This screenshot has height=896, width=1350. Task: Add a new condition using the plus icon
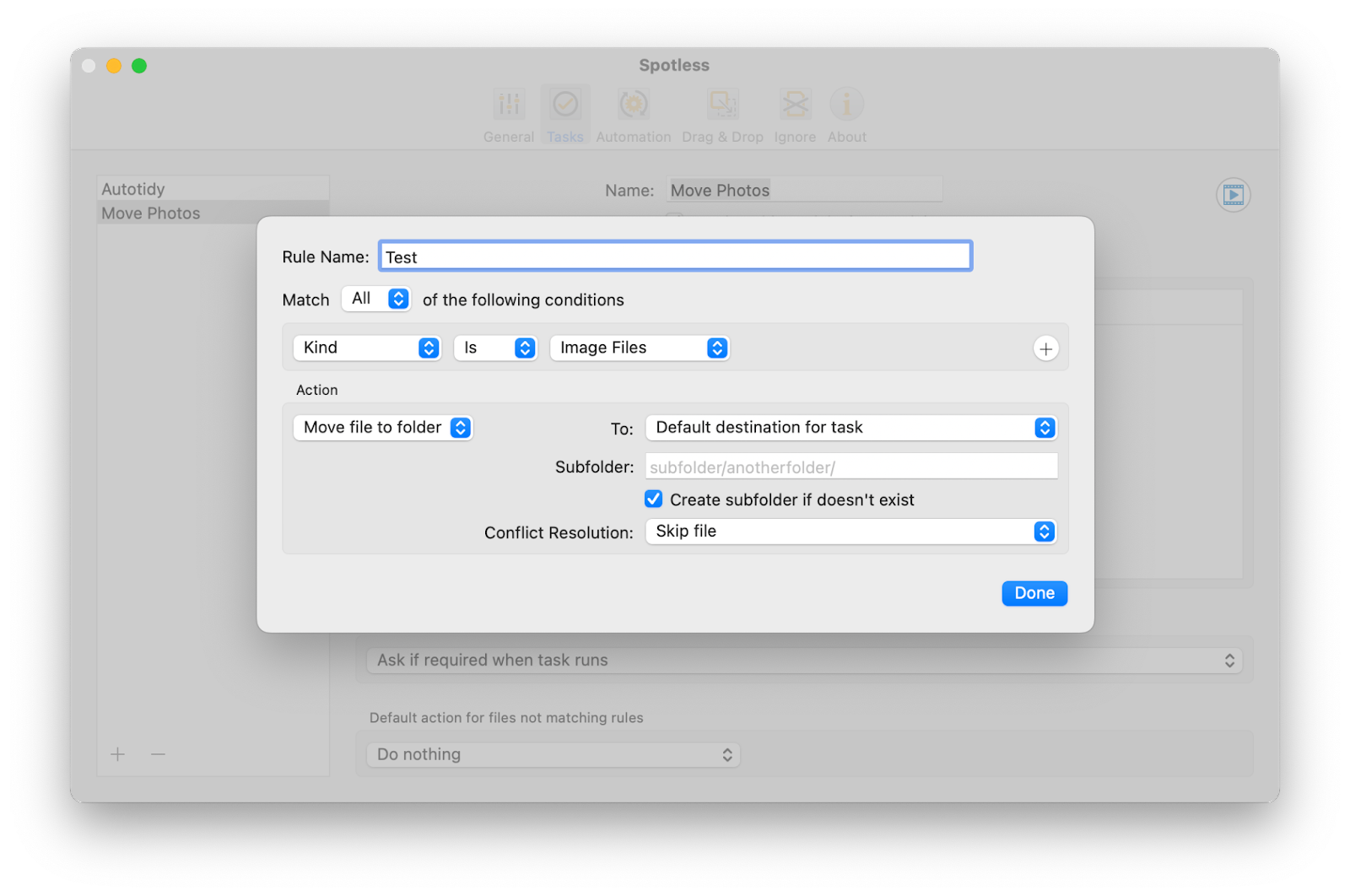pos(1045,348)
